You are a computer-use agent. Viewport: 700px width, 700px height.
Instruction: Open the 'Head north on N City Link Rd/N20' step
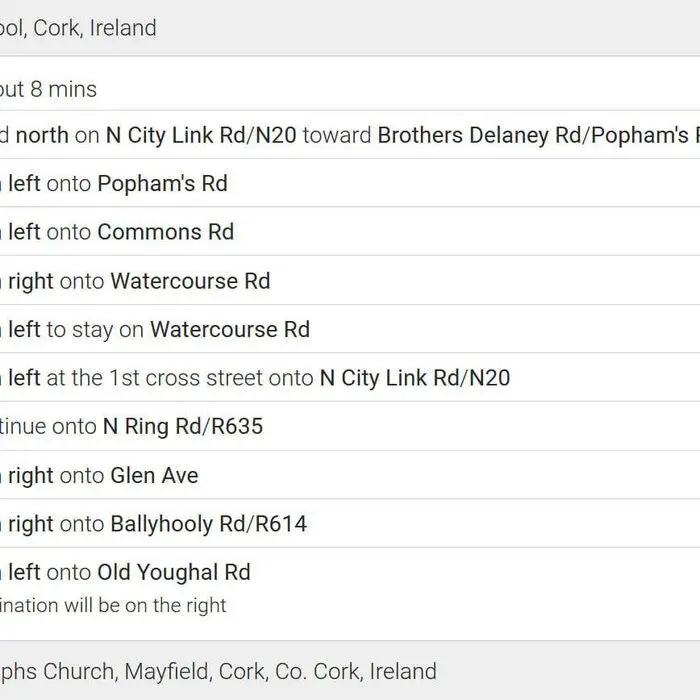pos(350,135)
